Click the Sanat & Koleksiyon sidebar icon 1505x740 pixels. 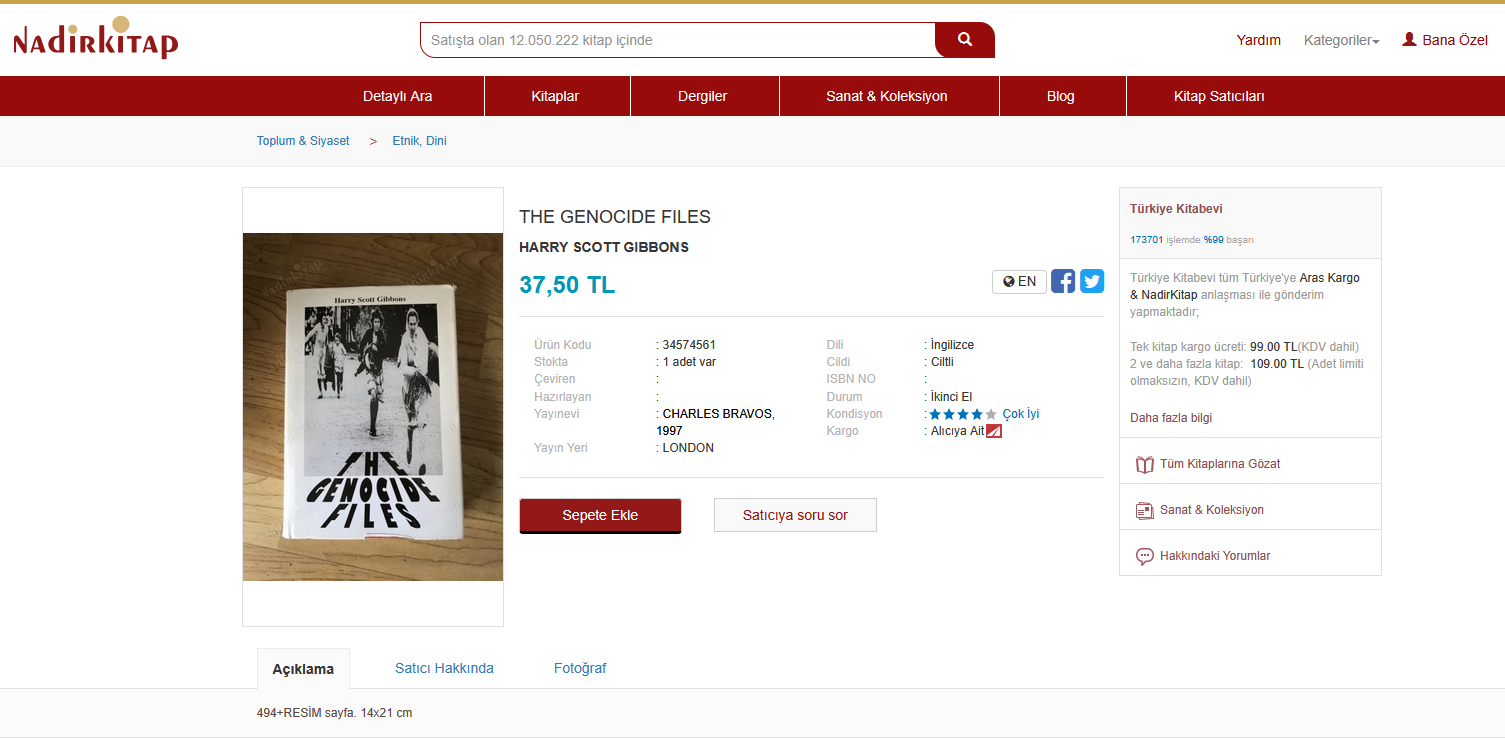(x=1145, y=510)
